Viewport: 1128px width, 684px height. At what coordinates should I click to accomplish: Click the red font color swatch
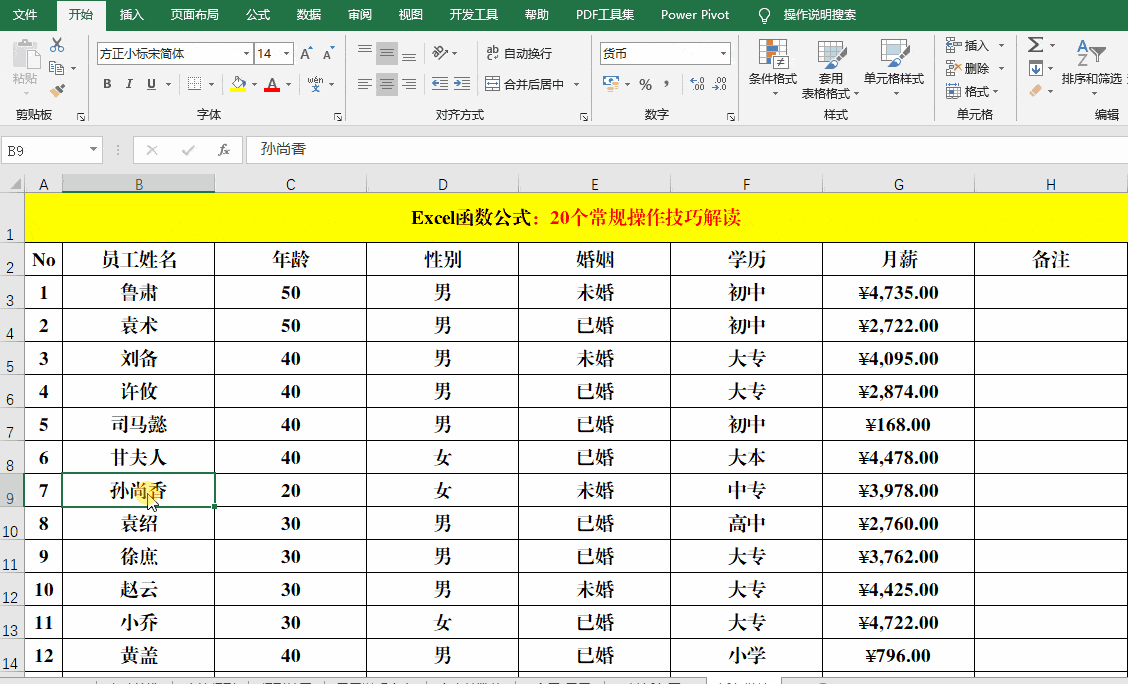tap(271, 92)
